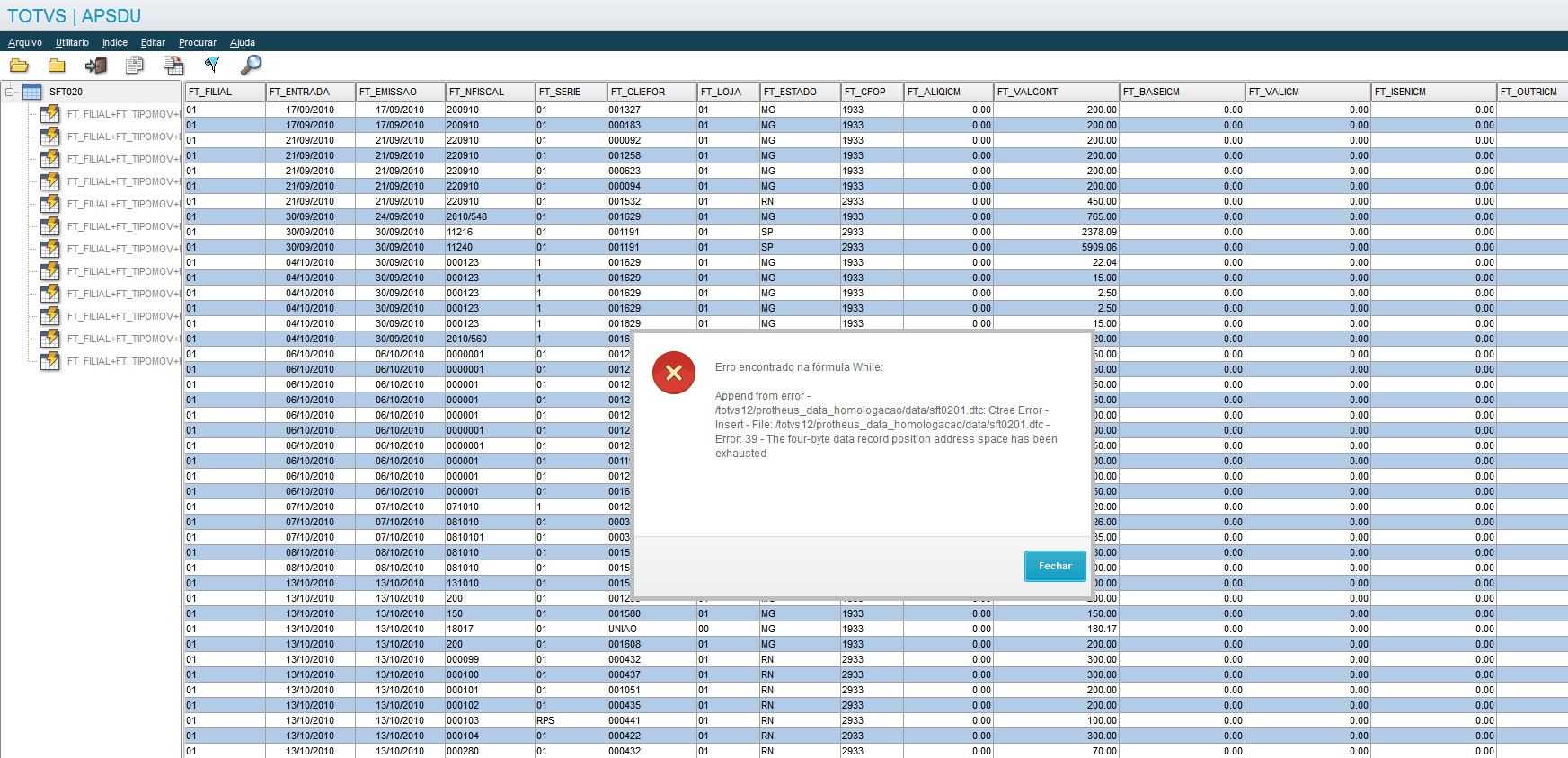Click the open folder toolbar icon
This screenshot has height=758, width=1568.
(19, 65)
